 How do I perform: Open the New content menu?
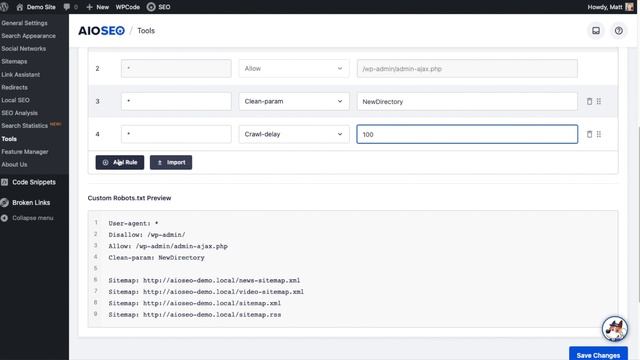(97, 7)
